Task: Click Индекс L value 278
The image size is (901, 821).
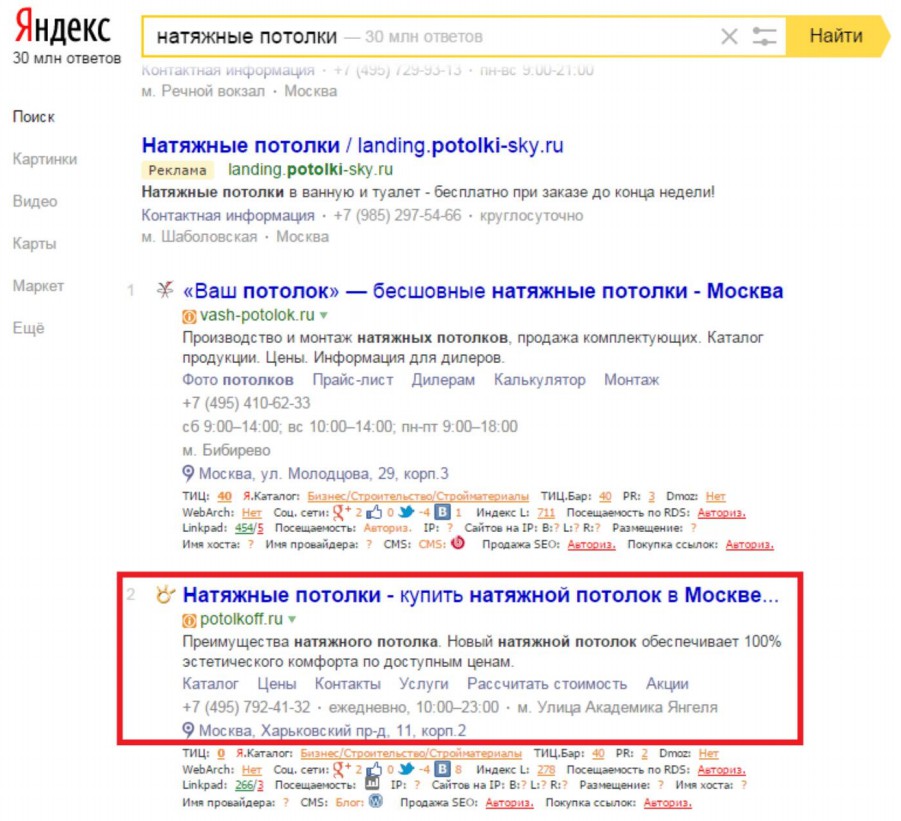Action: tap(546, 769)
